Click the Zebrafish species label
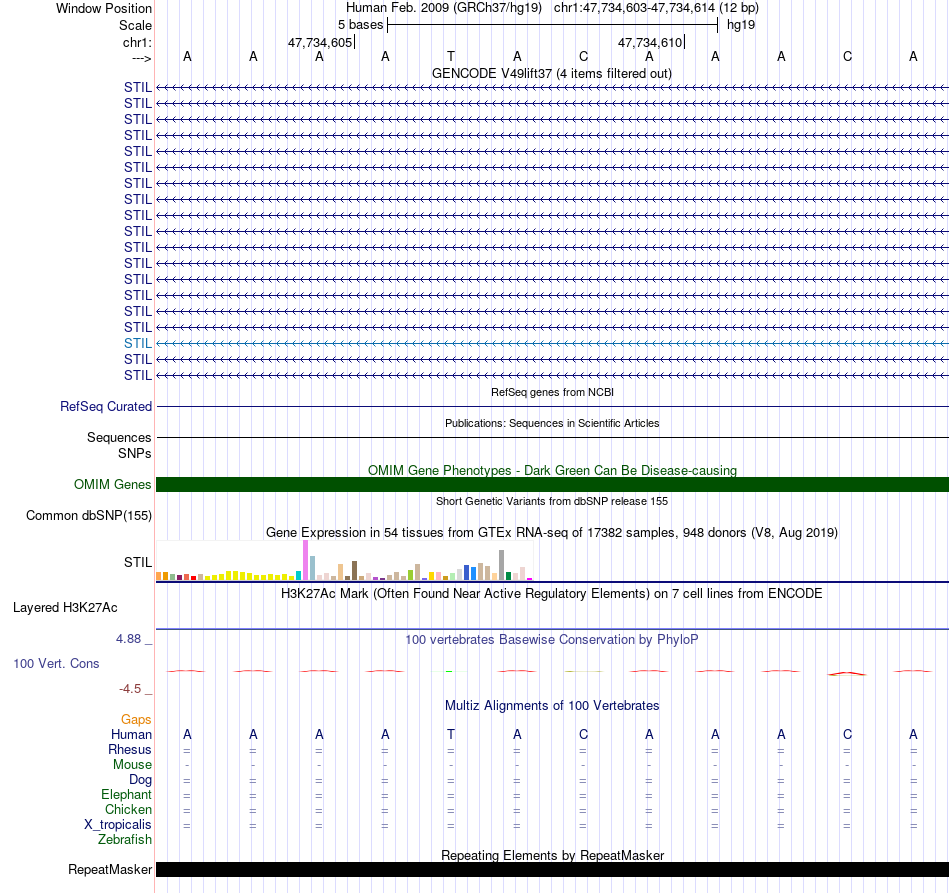This screenshot has height=893, width=950. click(125, 840)
